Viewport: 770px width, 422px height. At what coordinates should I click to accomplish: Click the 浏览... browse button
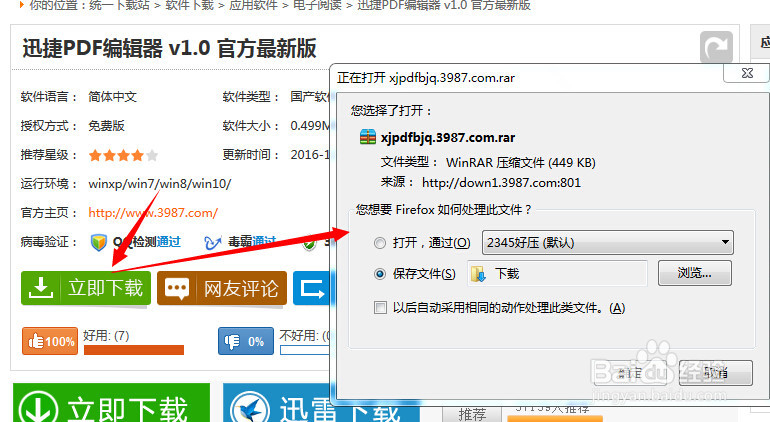click(x=694, y=273)
